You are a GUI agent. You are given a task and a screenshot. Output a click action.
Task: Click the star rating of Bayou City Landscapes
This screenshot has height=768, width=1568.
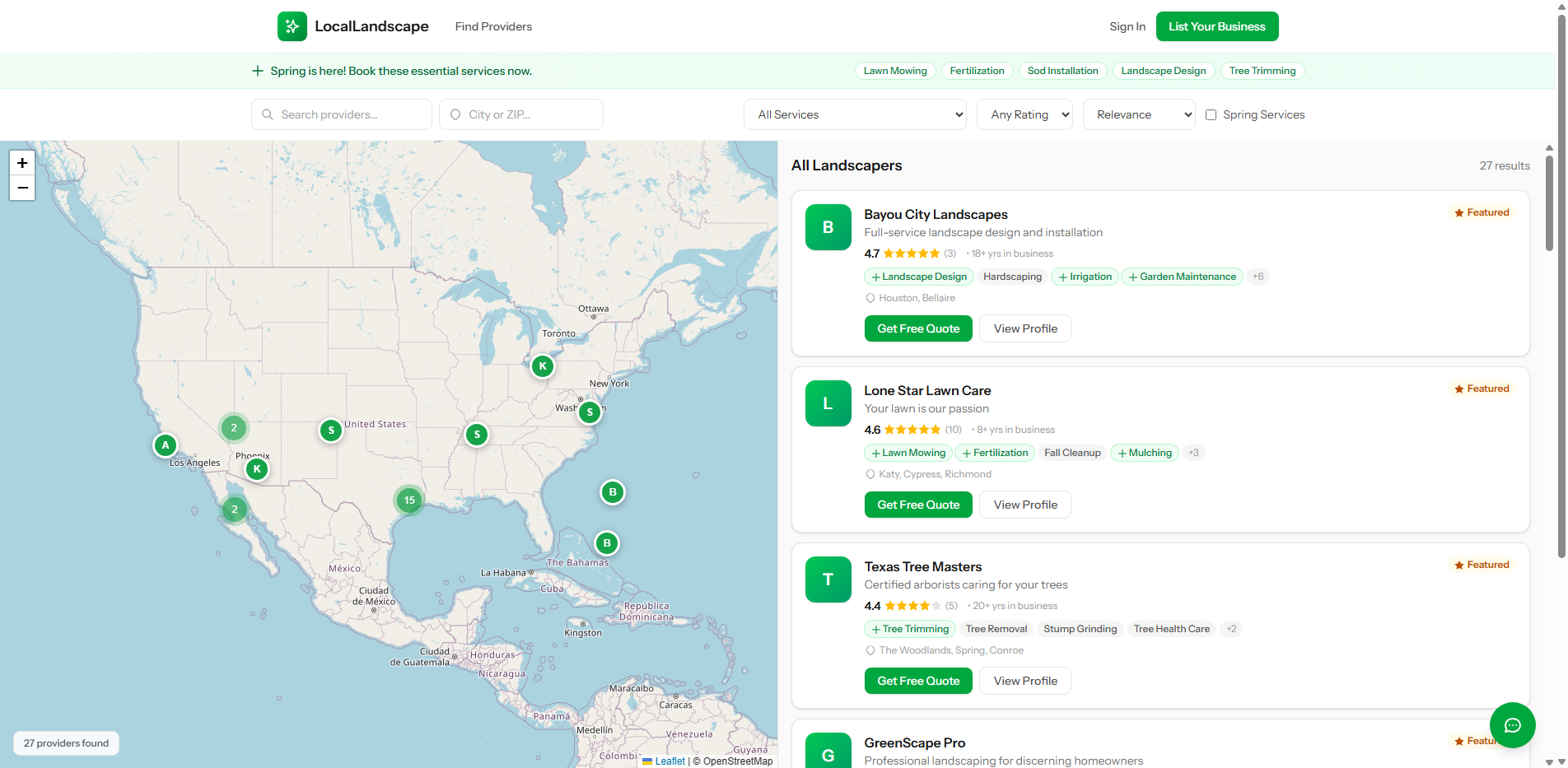[x=912, y=254]
